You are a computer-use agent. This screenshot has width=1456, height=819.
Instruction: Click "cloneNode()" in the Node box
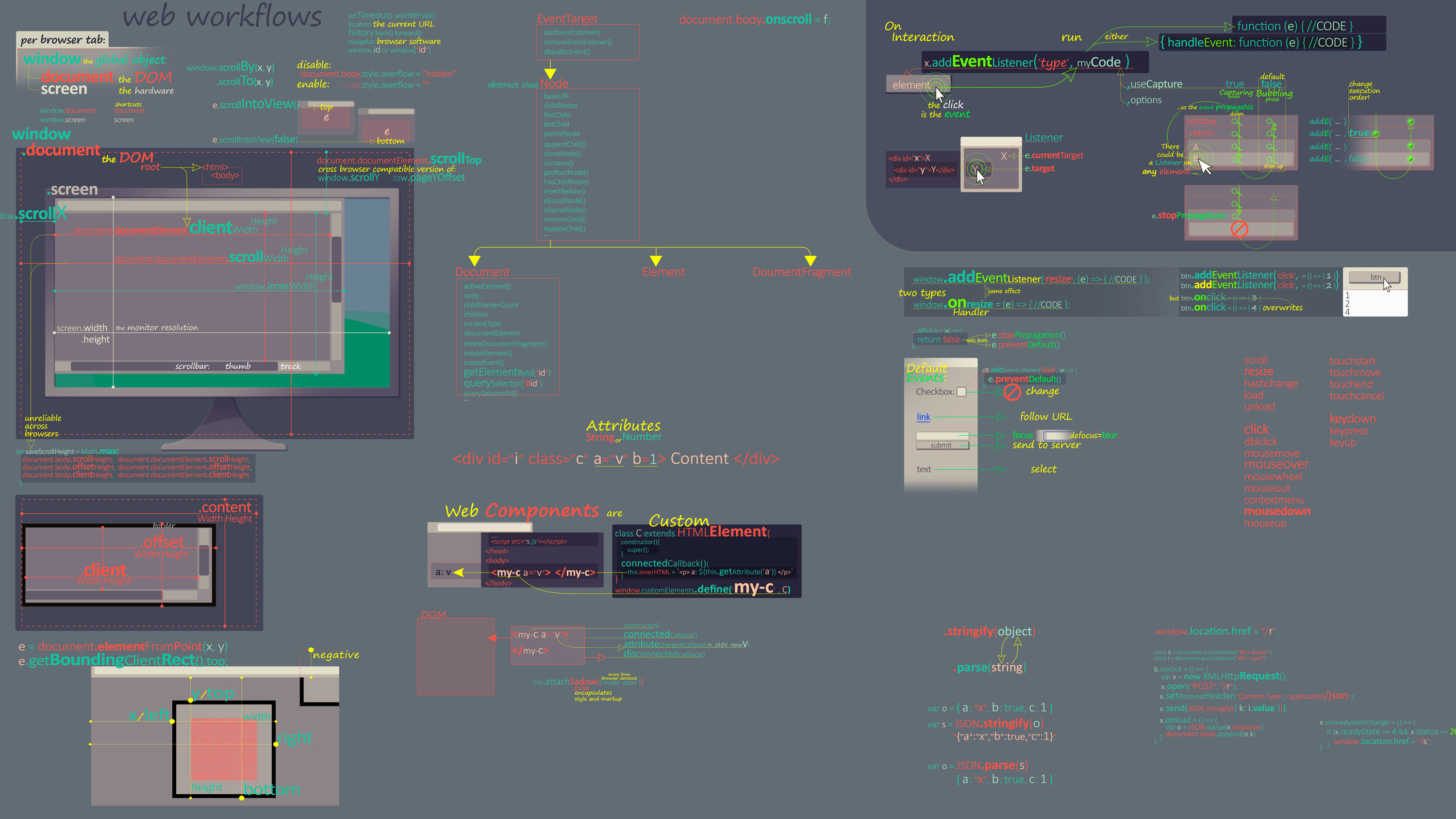click(x=562, y=154)
